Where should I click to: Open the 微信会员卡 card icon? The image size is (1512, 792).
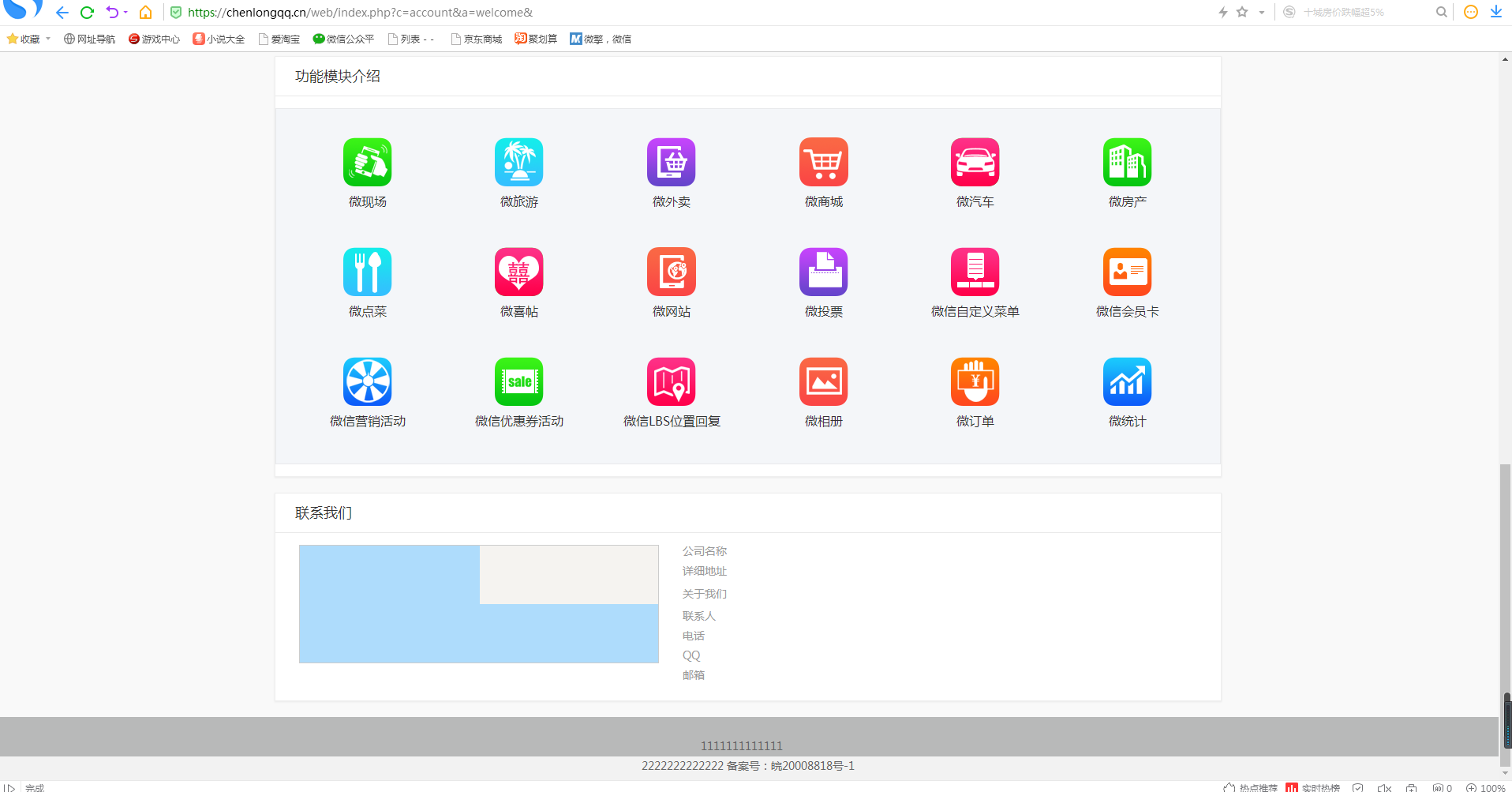(x=1128, y=272)
